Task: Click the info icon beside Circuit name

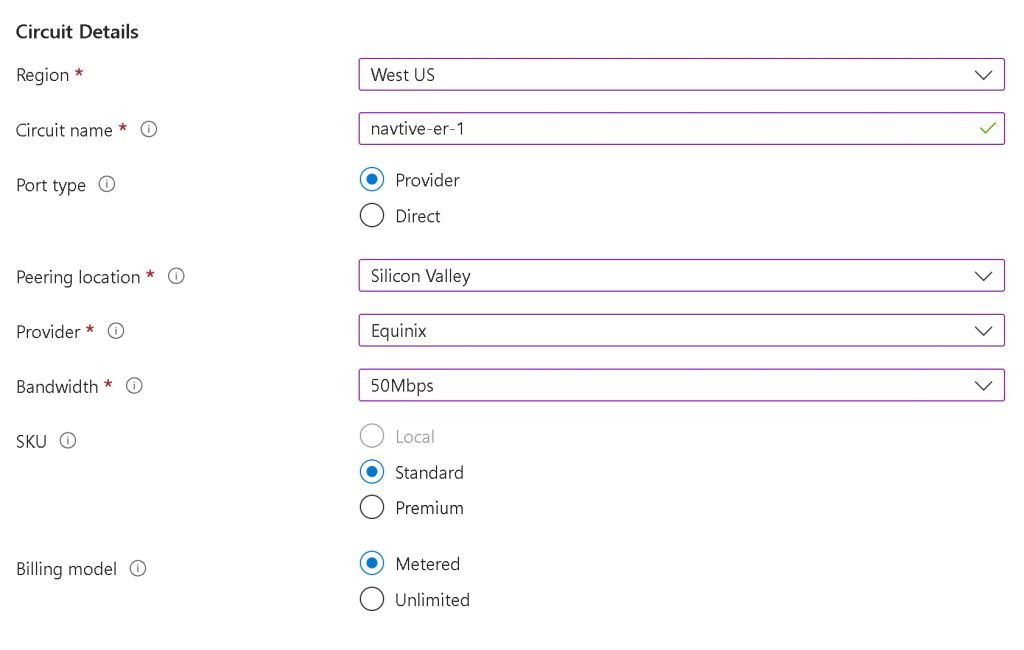Action: click(149, 129)
